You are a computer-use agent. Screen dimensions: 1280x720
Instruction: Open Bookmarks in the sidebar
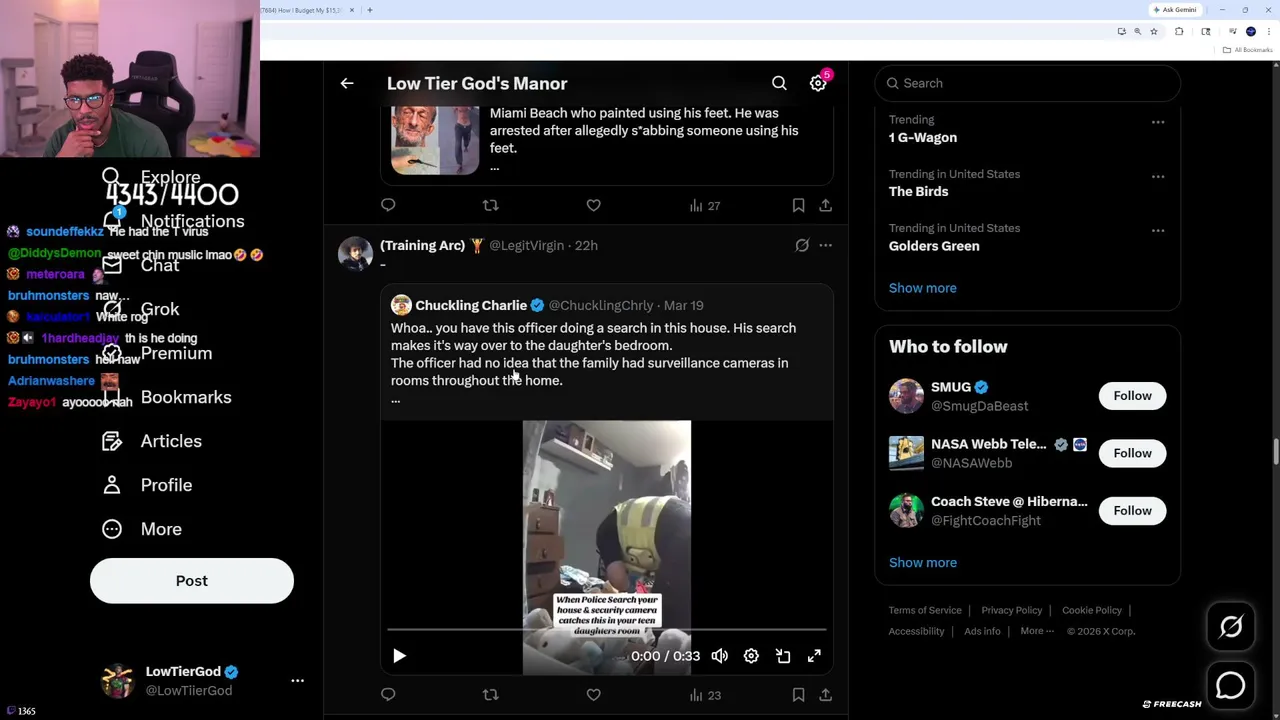(166, 397)
